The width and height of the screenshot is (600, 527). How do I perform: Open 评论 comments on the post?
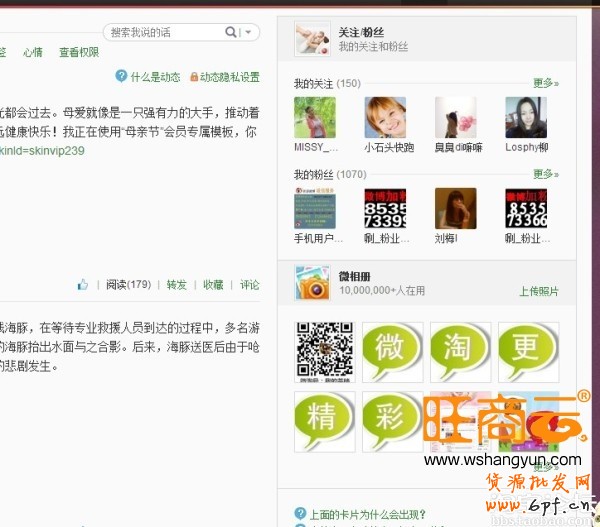point(249,285)
